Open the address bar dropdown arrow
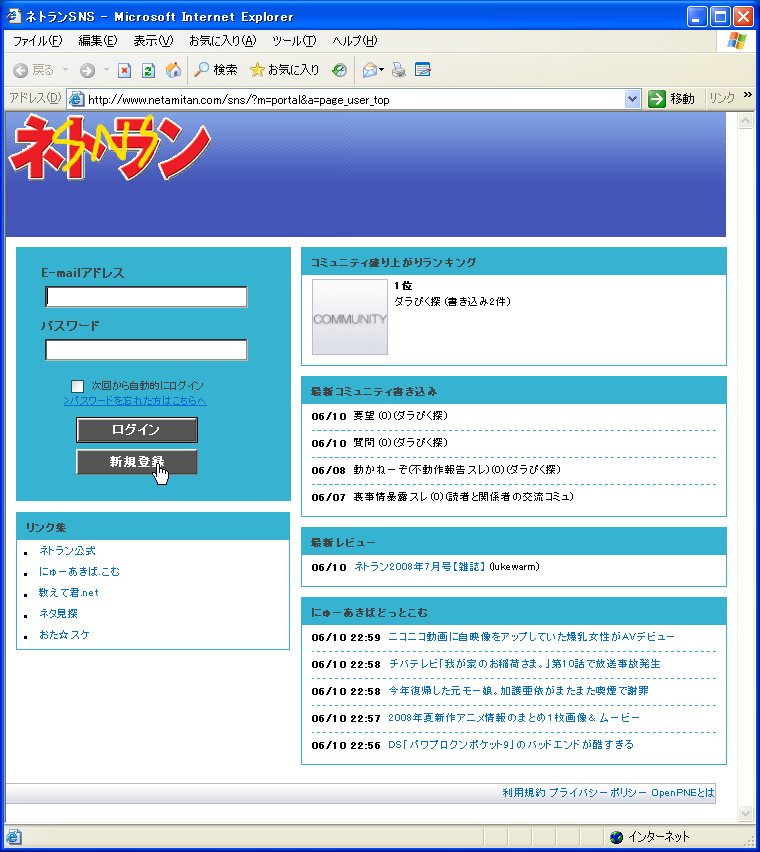Viewport: 760px width, 852px height. 632,99
